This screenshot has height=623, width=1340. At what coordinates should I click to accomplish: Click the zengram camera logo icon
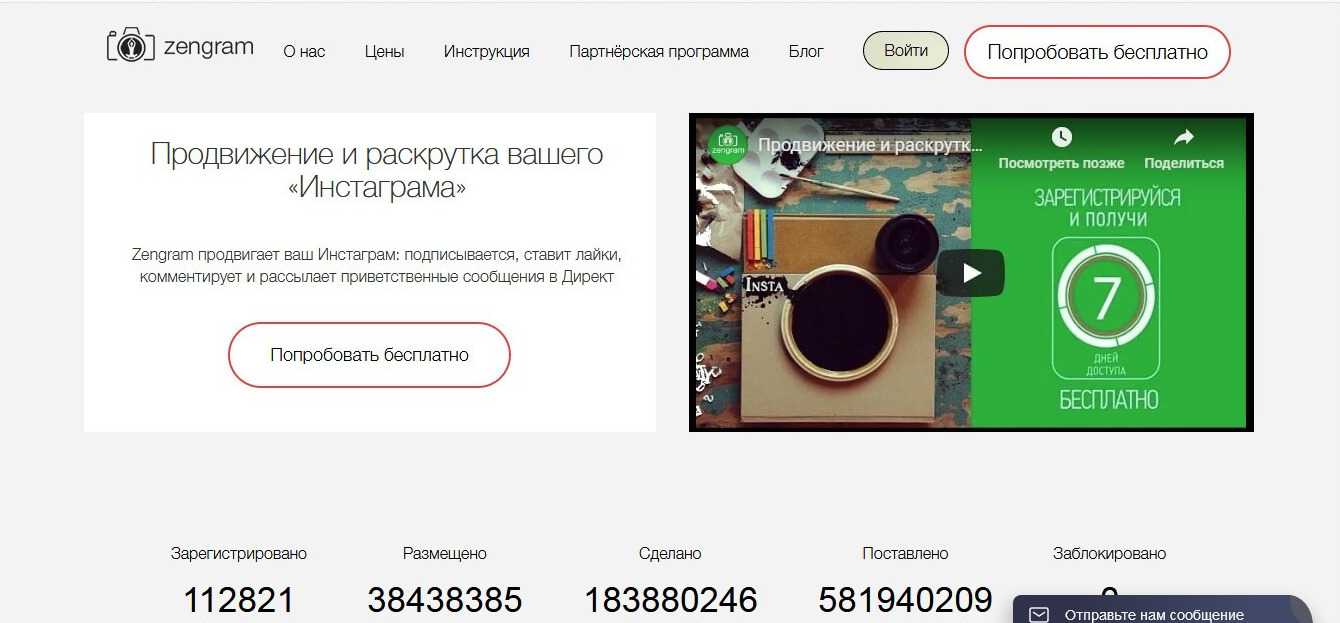point(131,46)
